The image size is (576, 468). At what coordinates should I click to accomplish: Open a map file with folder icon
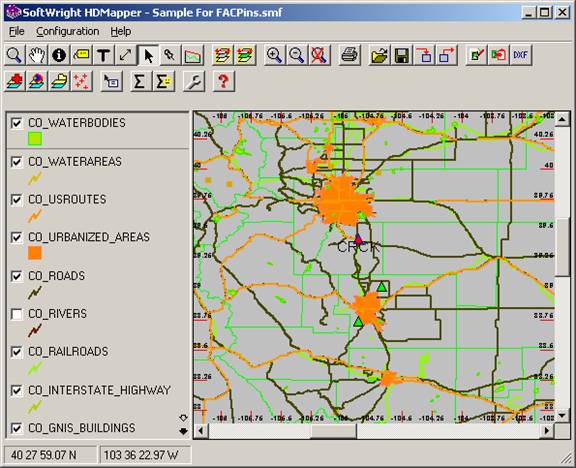coord(379,55)
